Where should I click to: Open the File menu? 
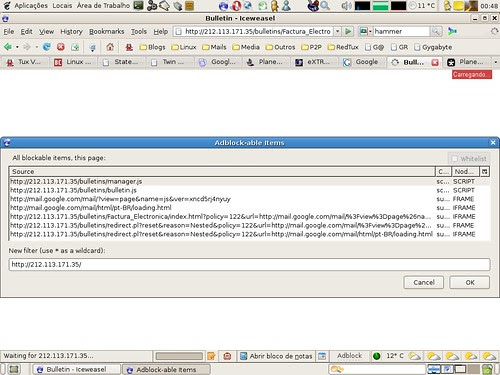coord(9,32)
